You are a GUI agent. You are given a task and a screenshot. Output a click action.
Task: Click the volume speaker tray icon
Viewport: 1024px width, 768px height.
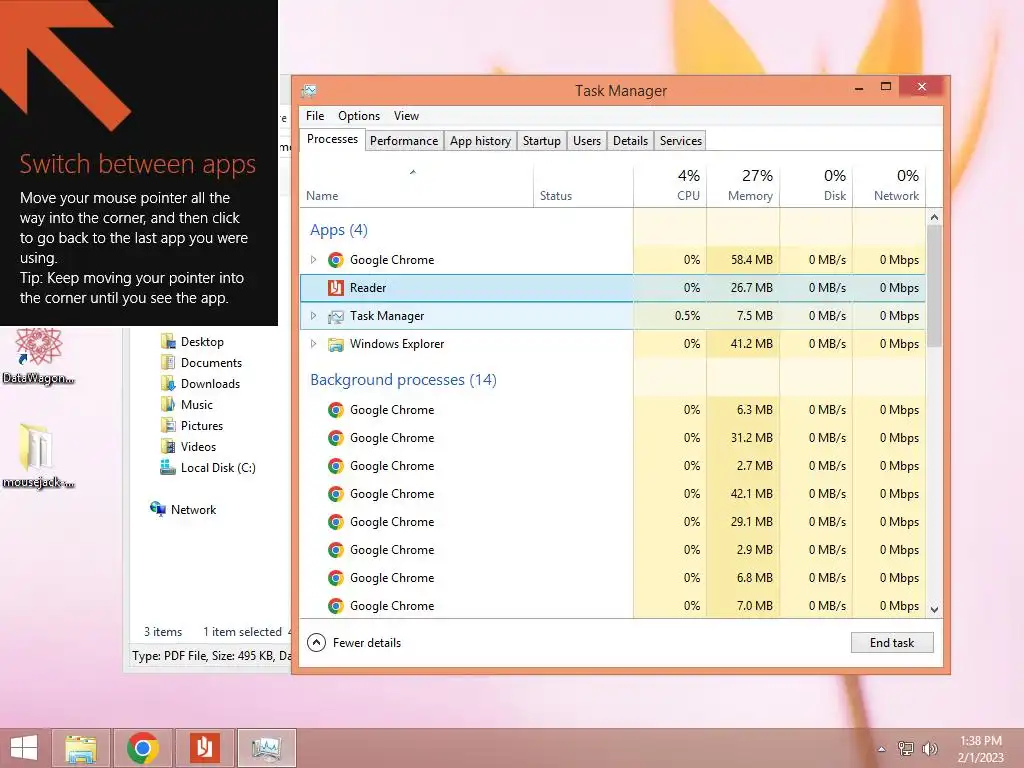point(929,749)
